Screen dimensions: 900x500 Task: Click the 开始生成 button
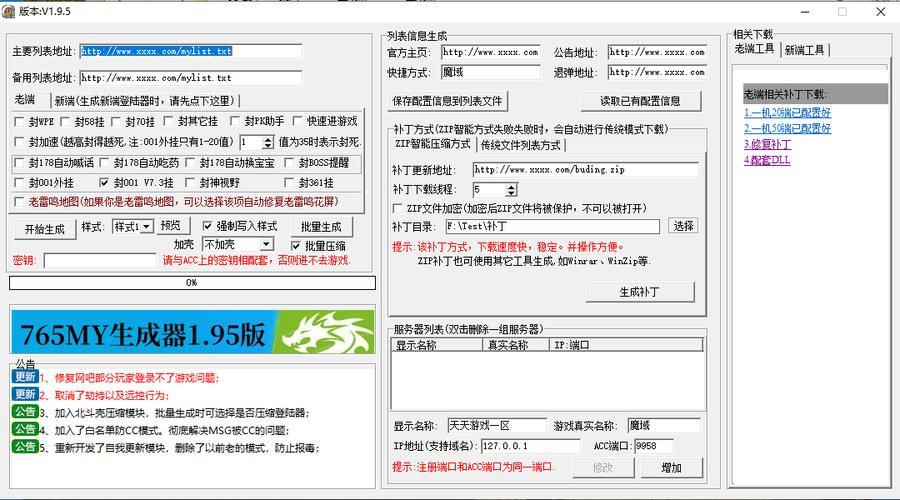[x=44, y=228]
